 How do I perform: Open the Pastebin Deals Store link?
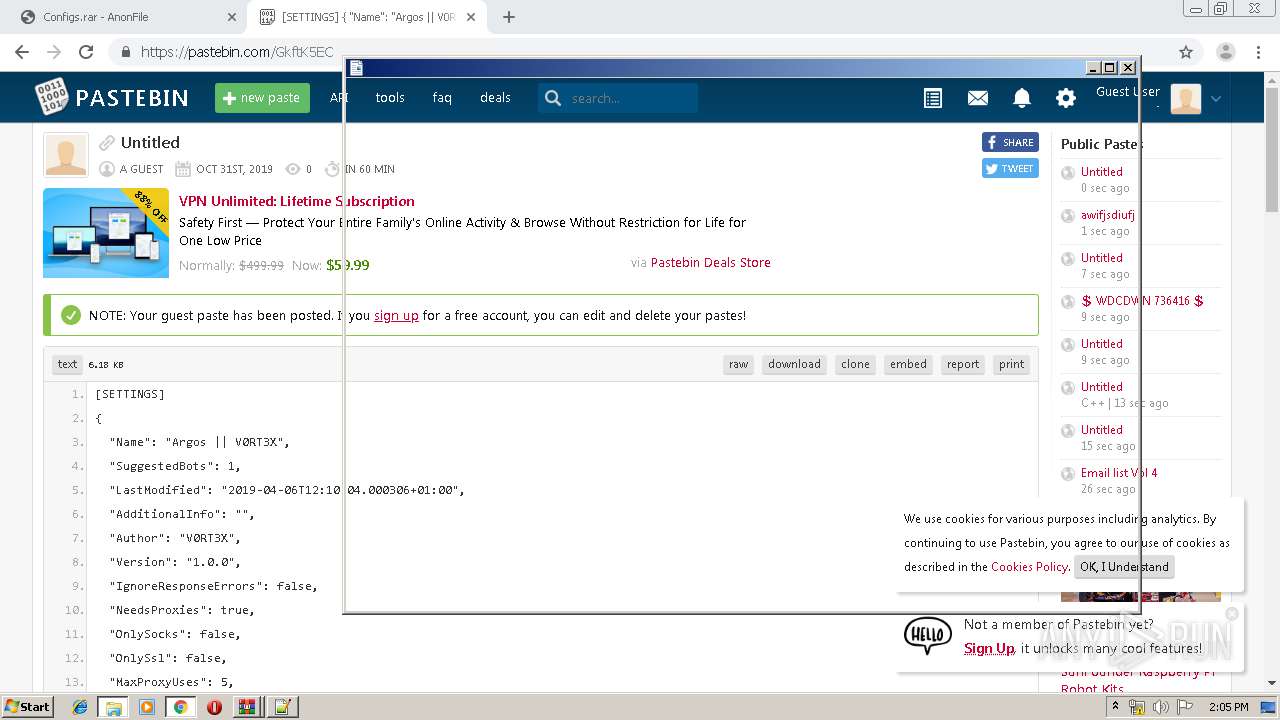[x=710, y=263]
